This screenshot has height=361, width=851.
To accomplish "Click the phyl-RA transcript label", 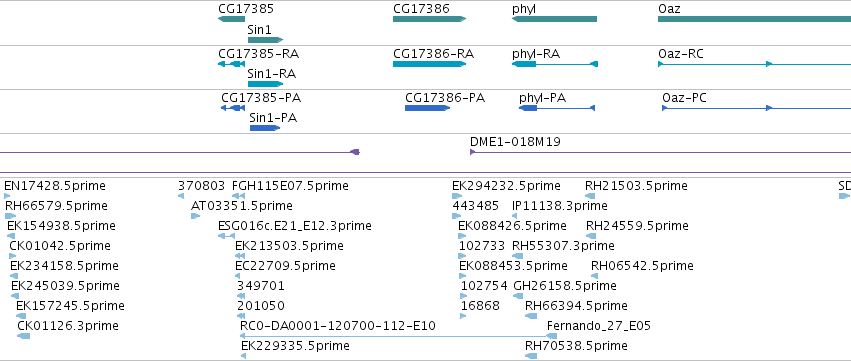I will 536,54.
